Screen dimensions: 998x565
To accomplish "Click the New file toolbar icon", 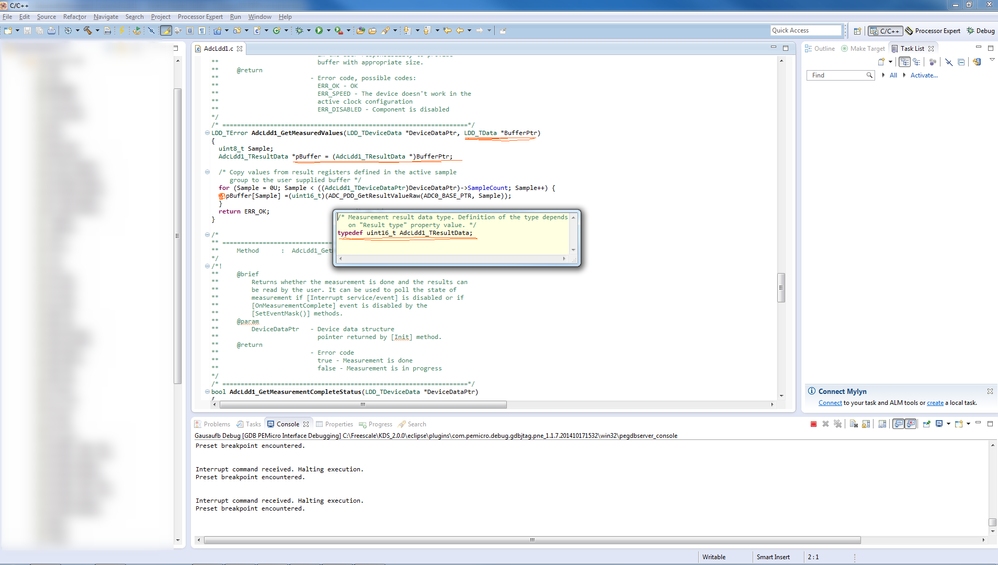I will (x=8, y=31).
